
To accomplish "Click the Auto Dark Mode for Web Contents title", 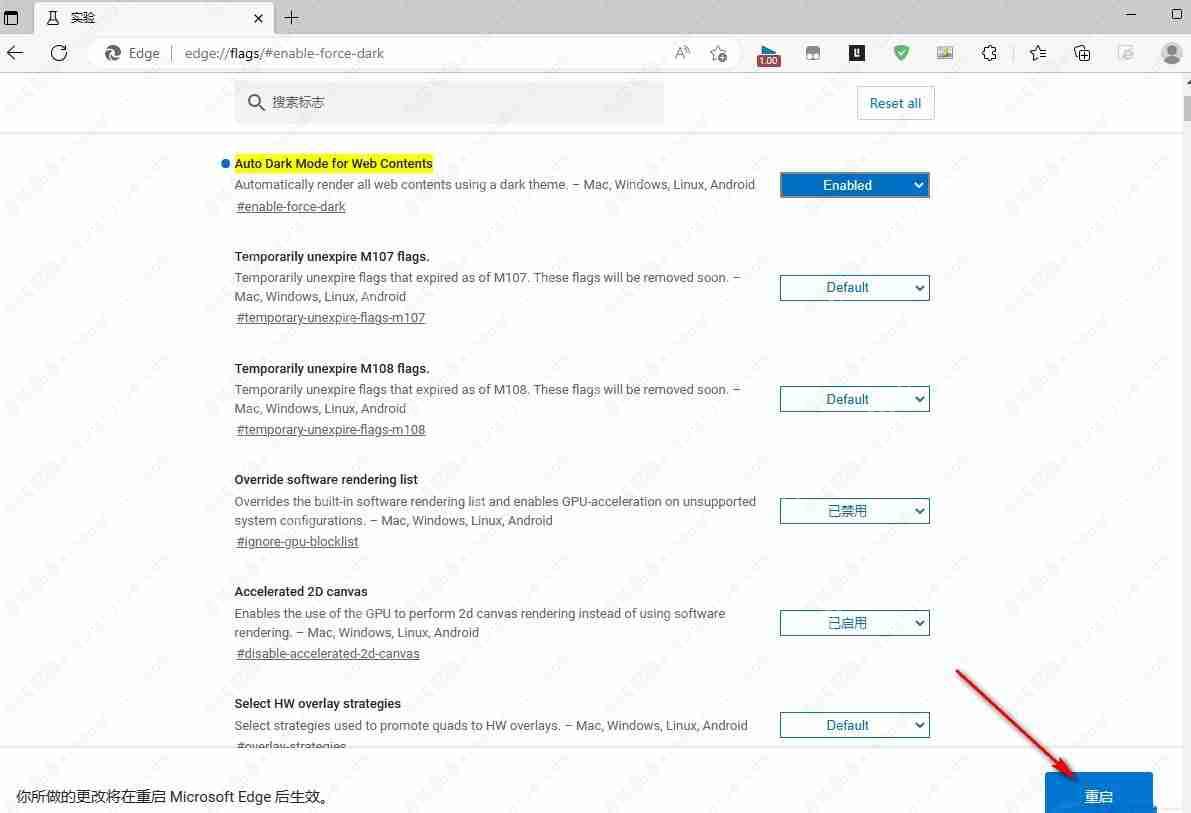I will pos(333,163).
